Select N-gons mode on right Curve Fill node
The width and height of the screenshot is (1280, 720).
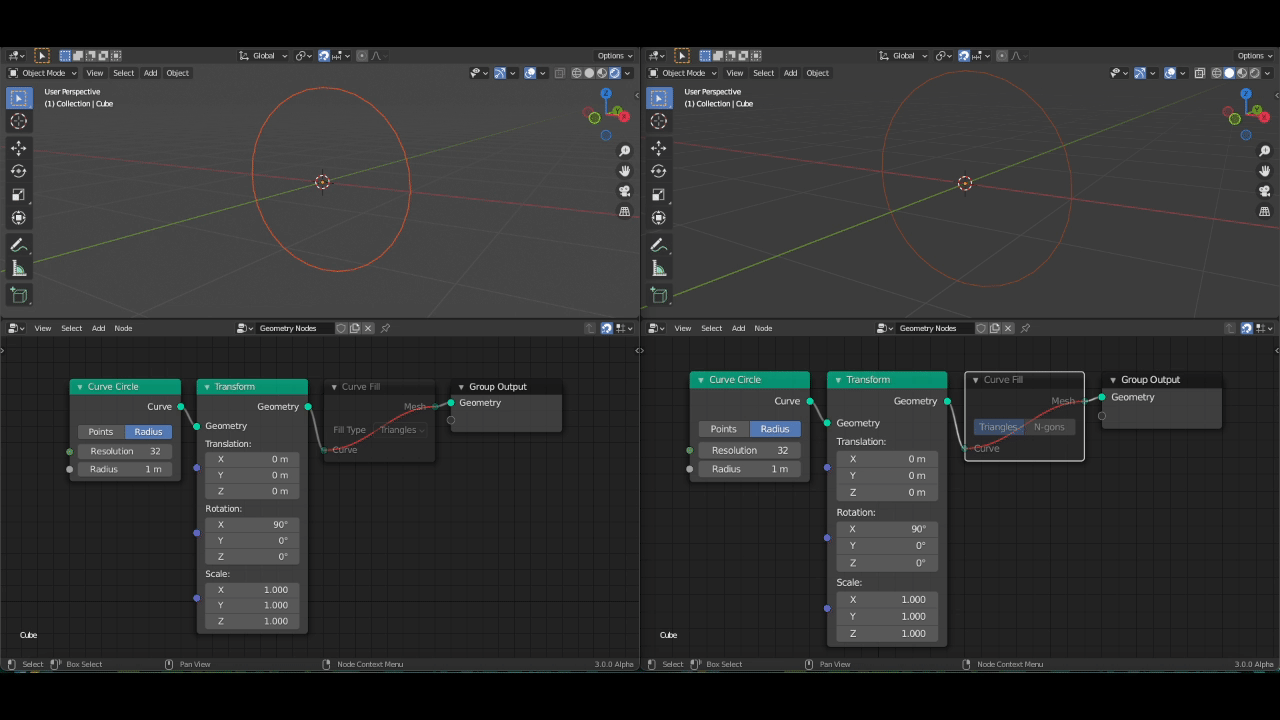(1050, 427)
